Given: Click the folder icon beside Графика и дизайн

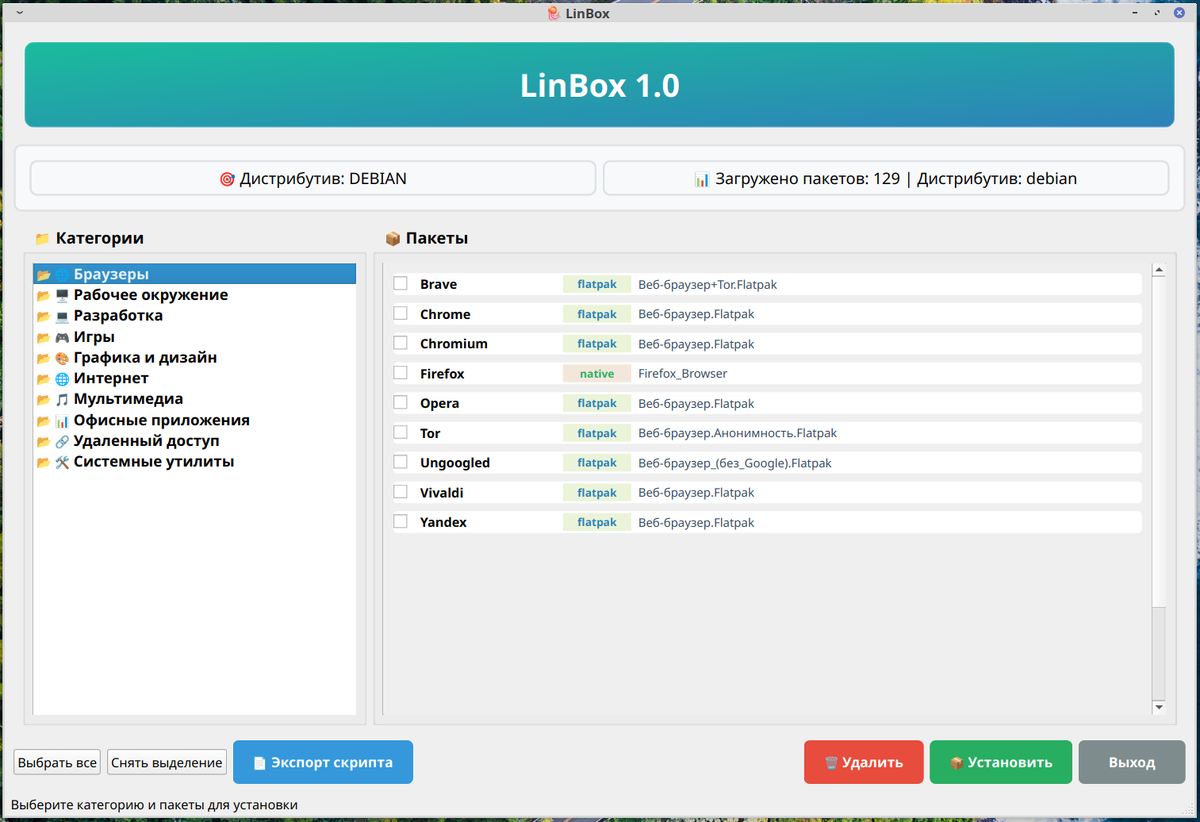Looking at the screenshot, I should point(43,358).
